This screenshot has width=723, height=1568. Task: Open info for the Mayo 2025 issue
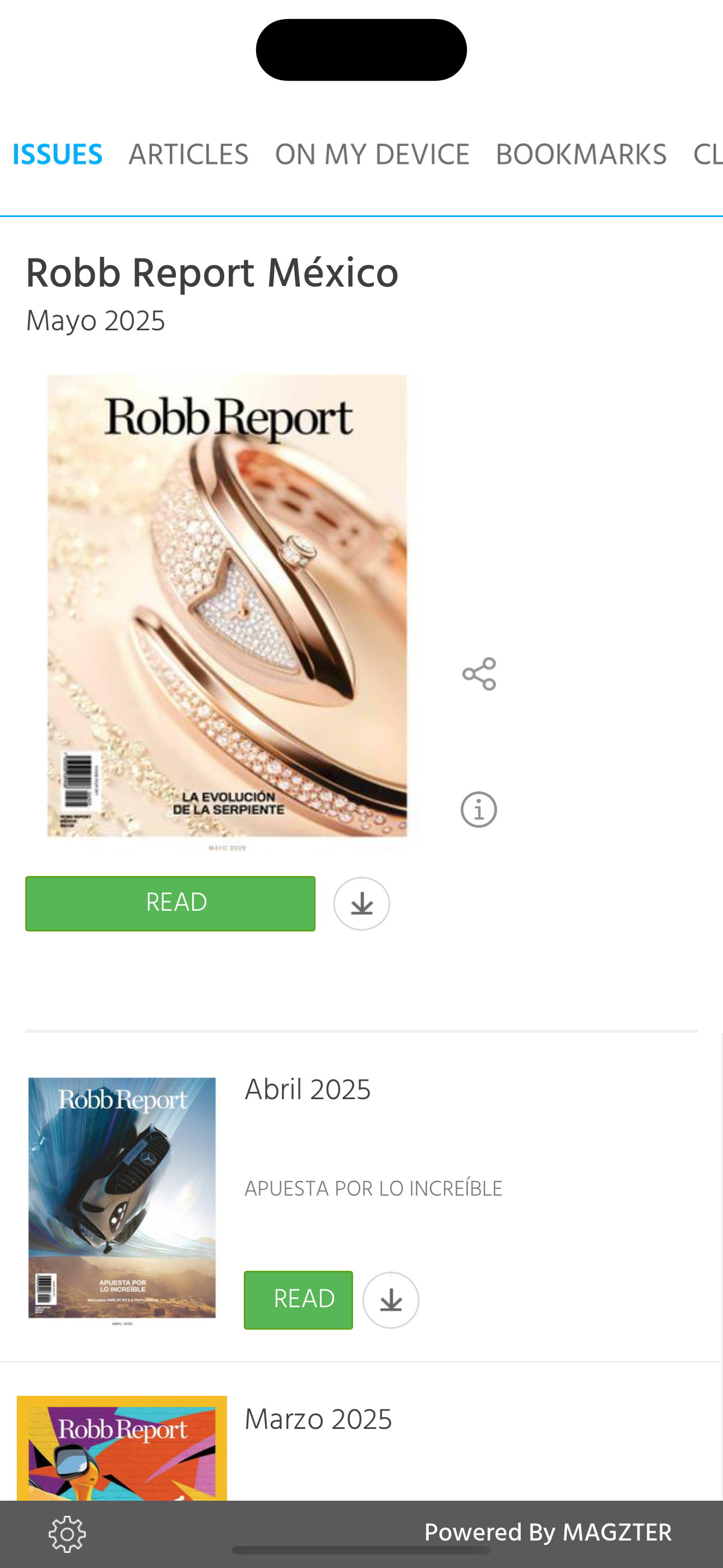[x=479, y=810]
